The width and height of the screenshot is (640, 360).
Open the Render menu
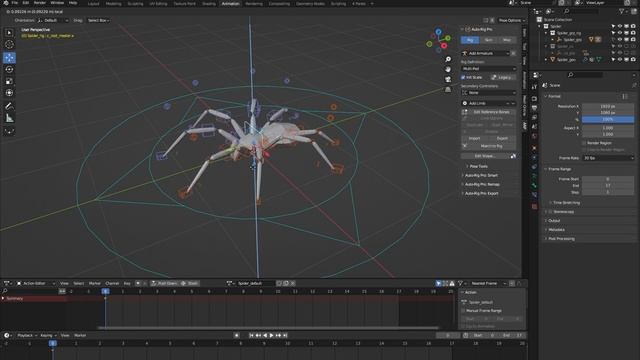[x=40, y=3]
